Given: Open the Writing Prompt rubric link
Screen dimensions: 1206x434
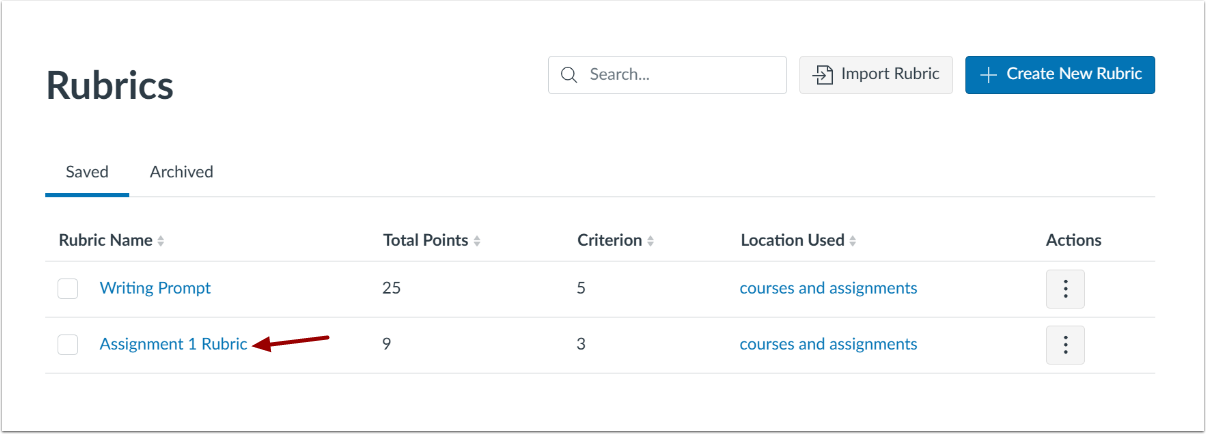Looking at the screenshot, I should (x=155, y=288).
